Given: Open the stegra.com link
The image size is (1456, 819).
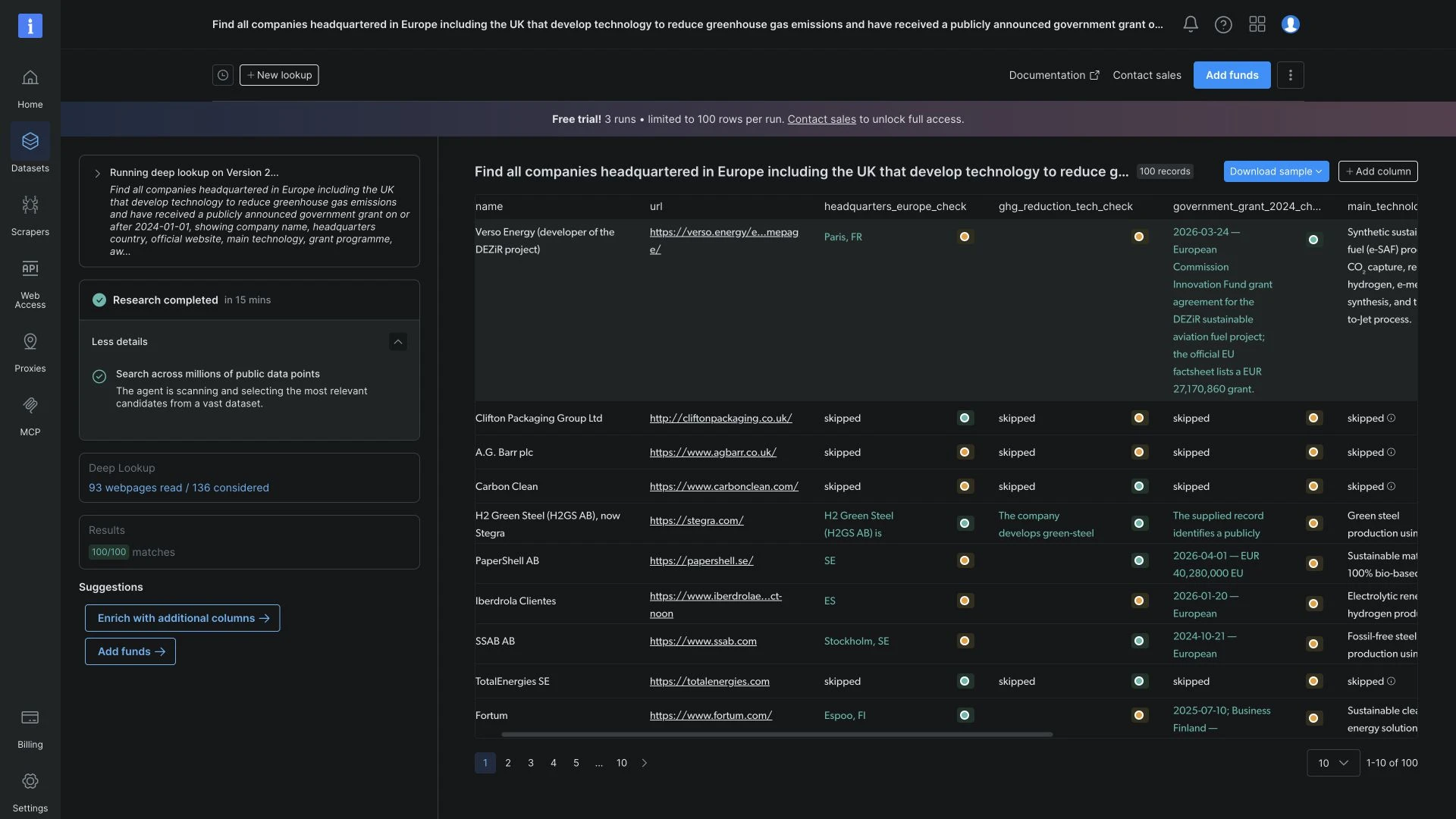Looking at the screenshot, I should point(697,520).
